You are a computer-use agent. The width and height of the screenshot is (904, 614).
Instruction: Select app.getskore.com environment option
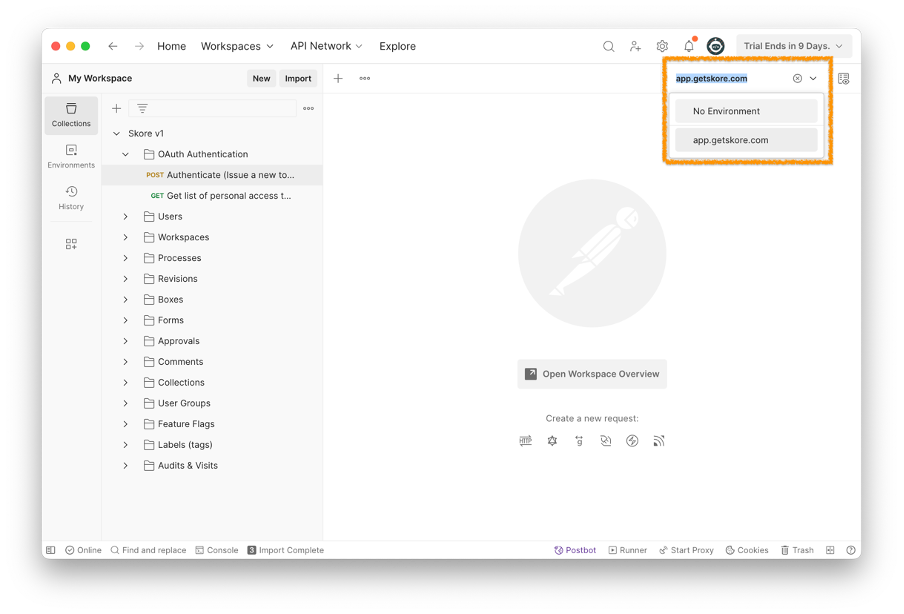click(x=746, y=140)
